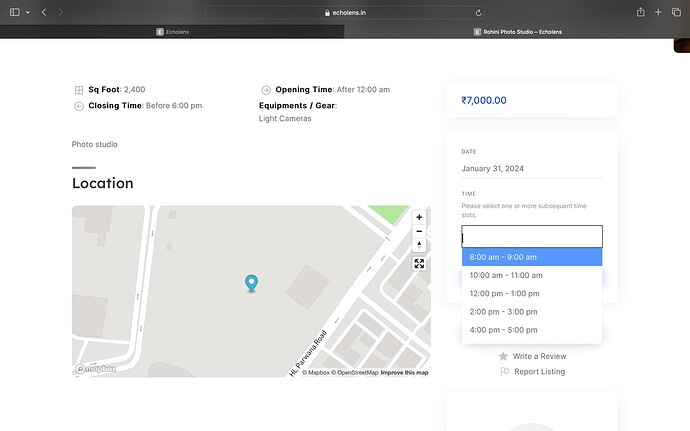Click the Location heading
The height and width of the screenshot is (431, 690).
click(x=103, y=183)
